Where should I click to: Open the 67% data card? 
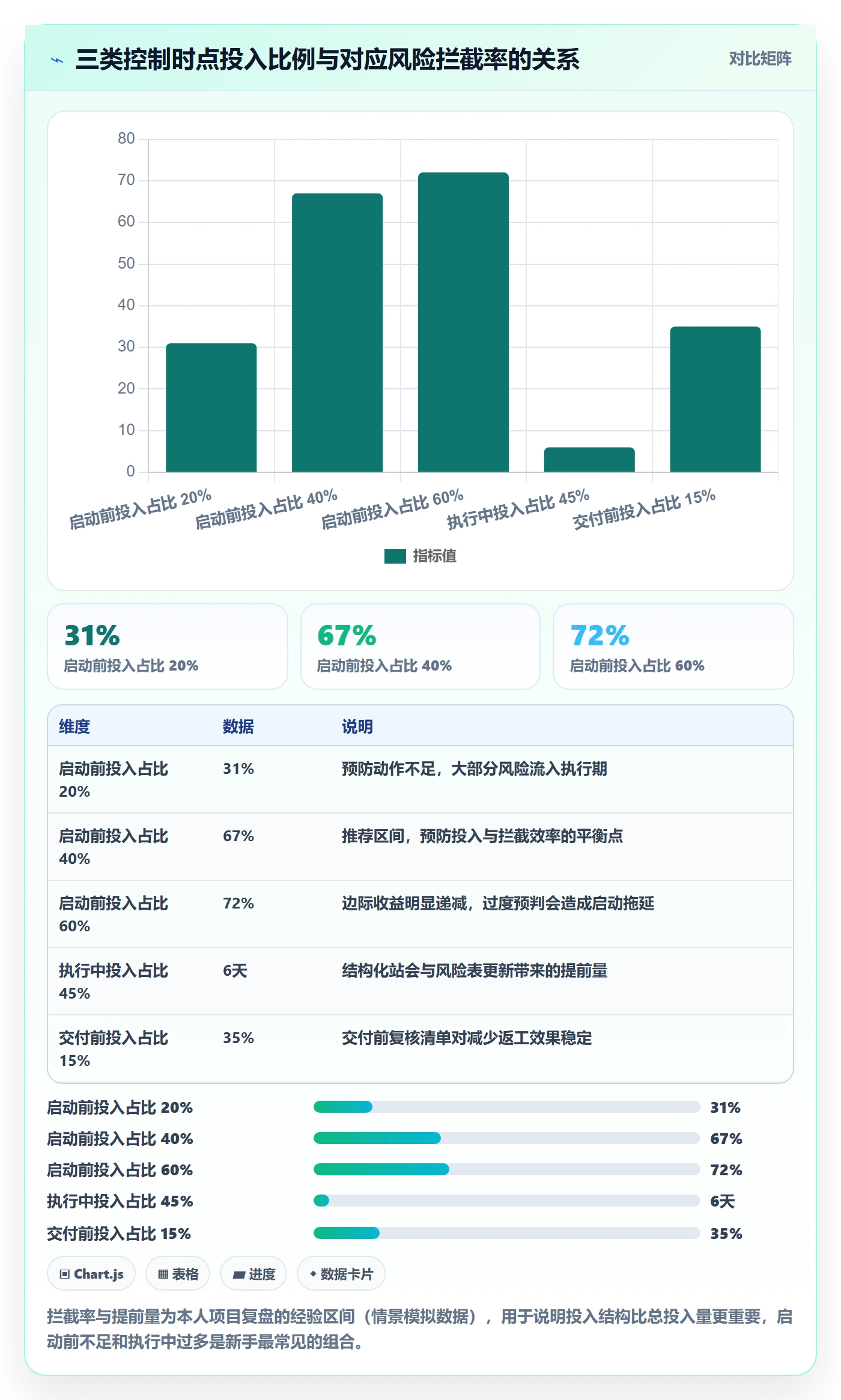(421, 647)
